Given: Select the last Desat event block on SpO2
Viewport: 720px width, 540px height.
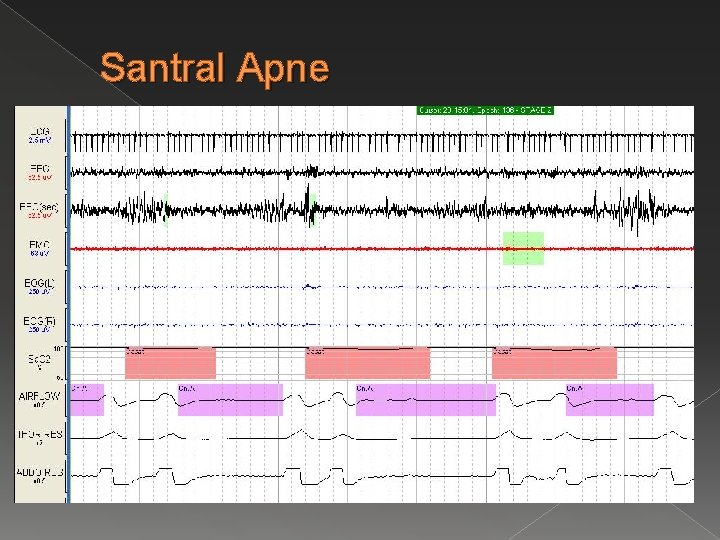Looking at the screenshot, I should click(x=554, y=363).
